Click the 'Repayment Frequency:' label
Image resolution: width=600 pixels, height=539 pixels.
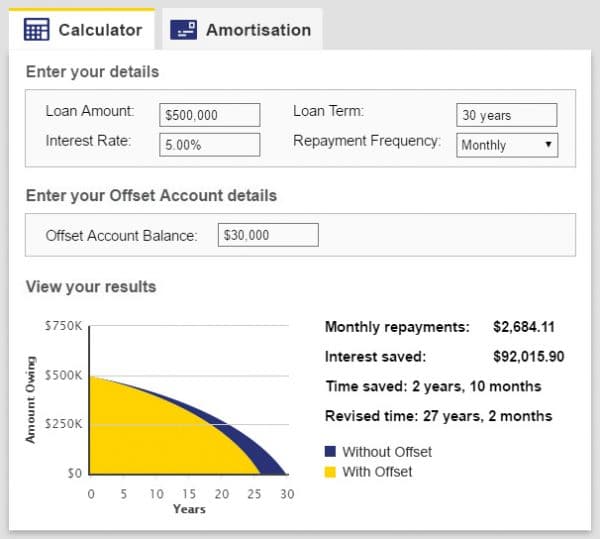pos(367,141)
